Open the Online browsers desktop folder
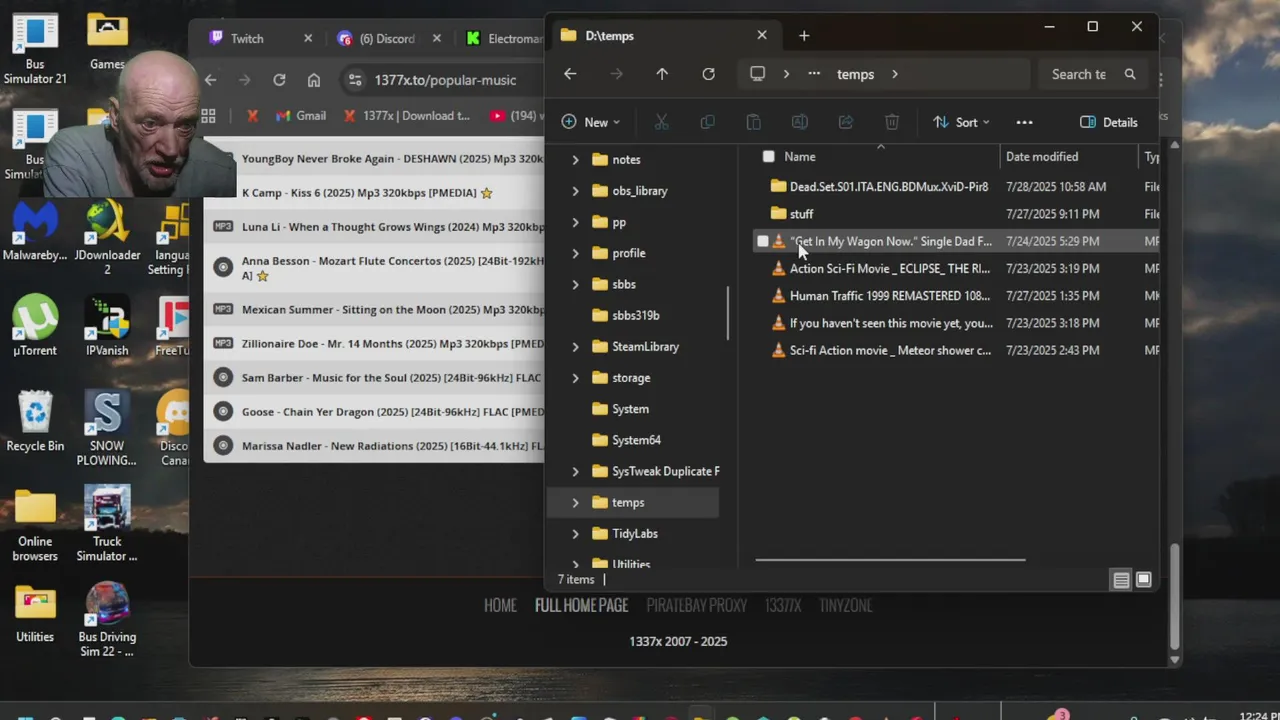 [x=35, y=525]
